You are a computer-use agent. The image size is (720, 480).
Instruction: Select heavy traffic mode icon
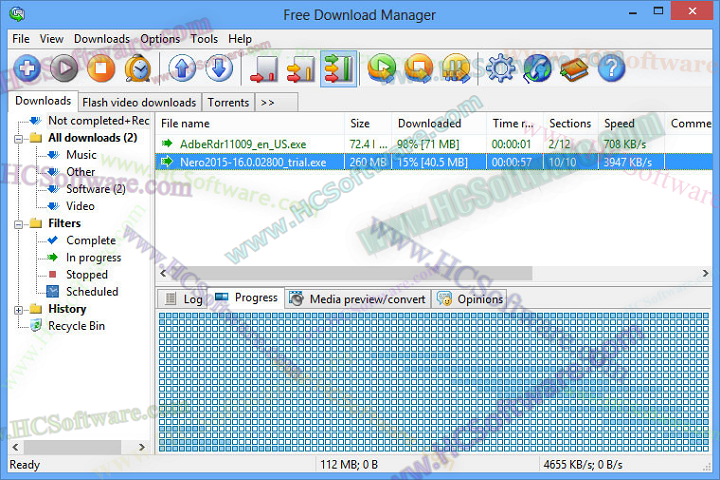coord(338,69)
